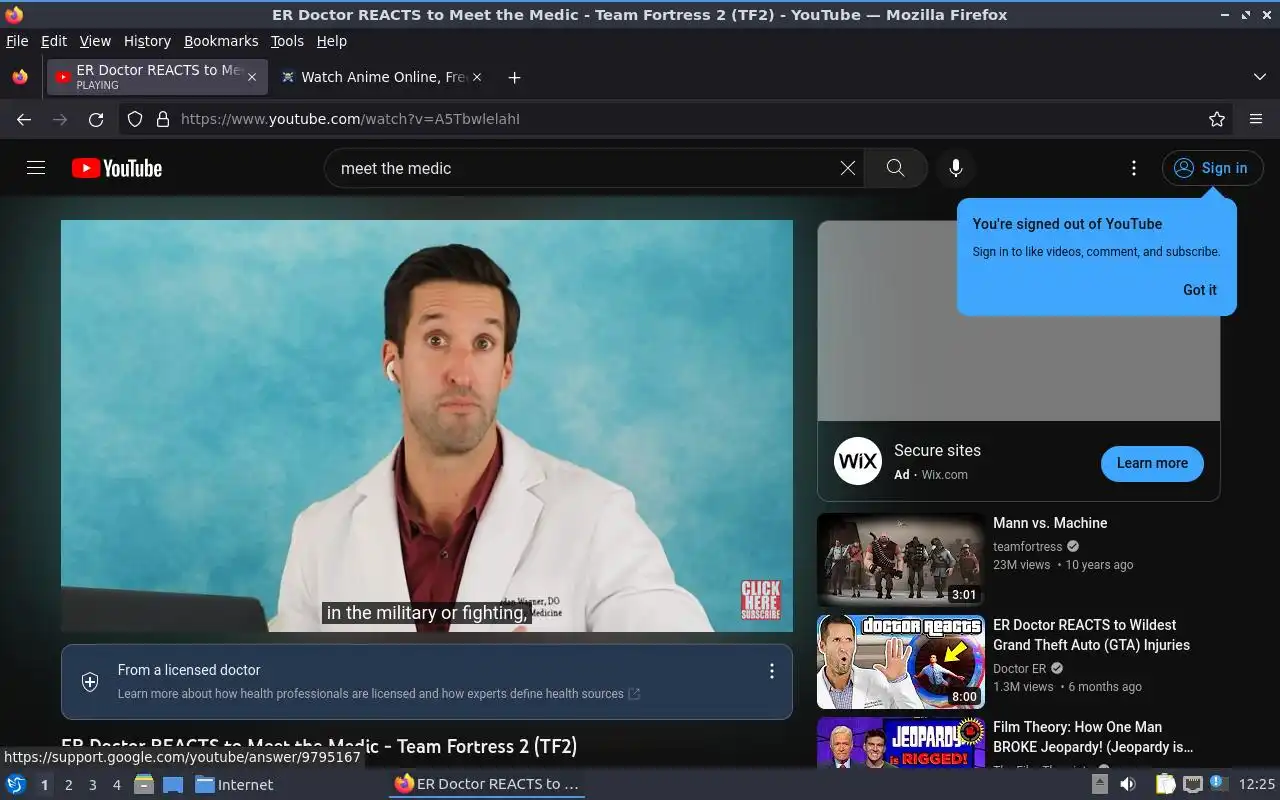Open Firefox View pinned icon
The width and height of the screenshot is (1280, 800).
pyautogui.click(x=20, y=77)
